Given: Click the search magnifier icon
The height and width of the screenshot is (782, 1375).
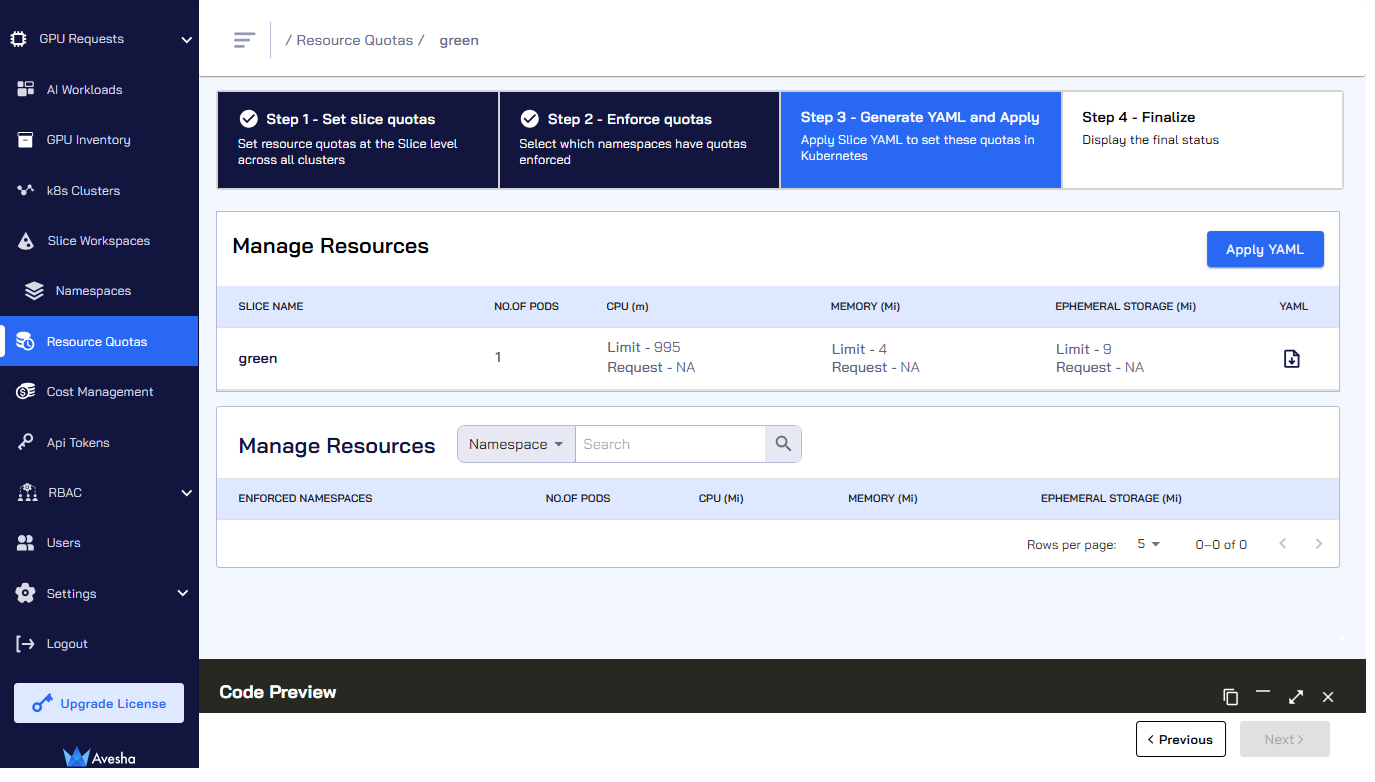Looking at the screenshot, I should click(x=783, y=444).
